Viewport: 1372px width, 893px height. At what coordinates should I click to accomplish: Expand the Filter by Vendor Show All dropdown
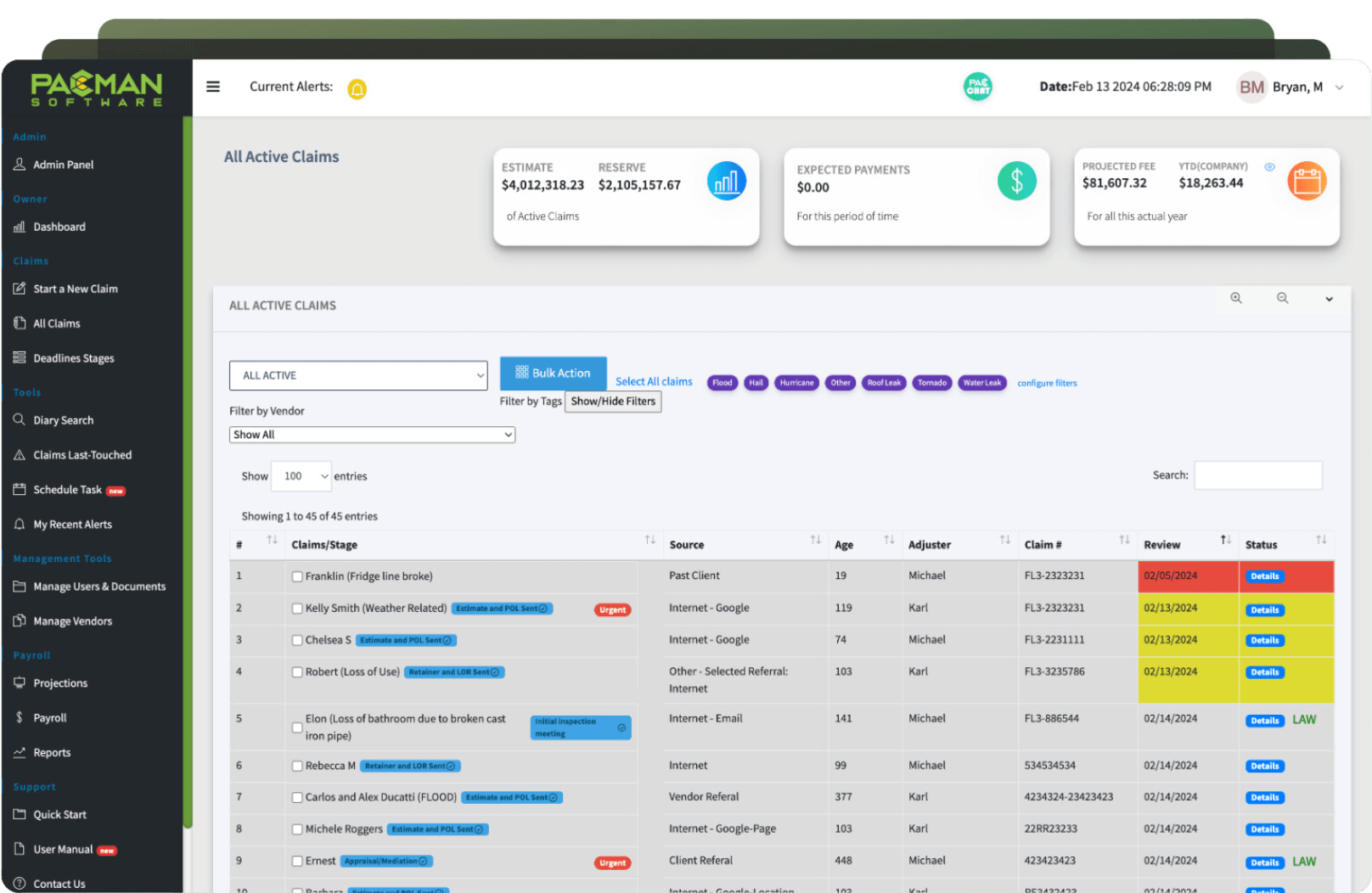tap(372, 435)
